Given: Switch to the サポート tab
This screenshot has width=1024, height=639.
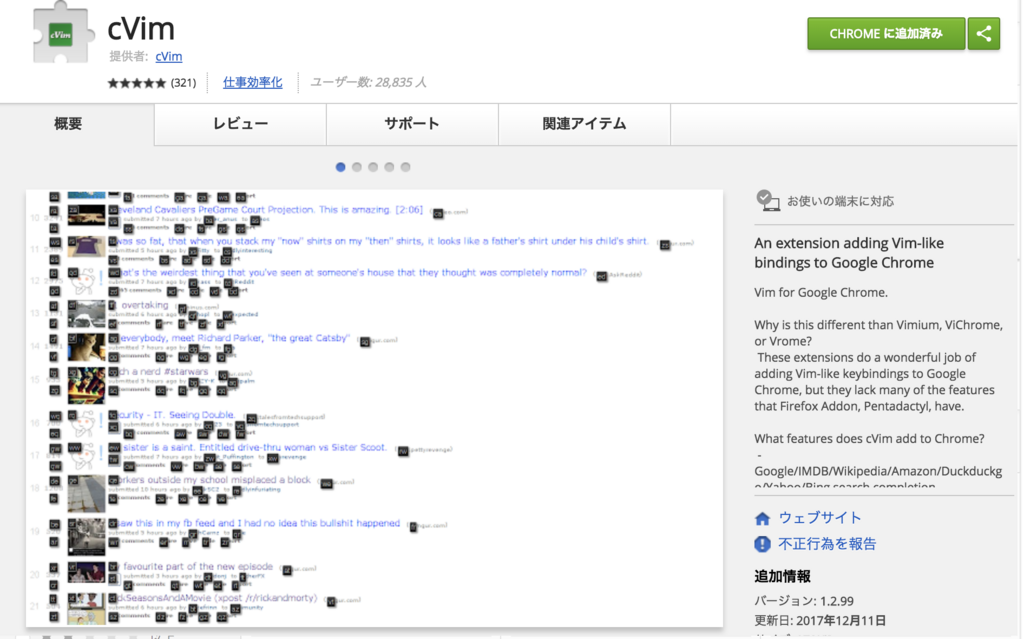Looking at the screenshot, I should coord(412,124).
